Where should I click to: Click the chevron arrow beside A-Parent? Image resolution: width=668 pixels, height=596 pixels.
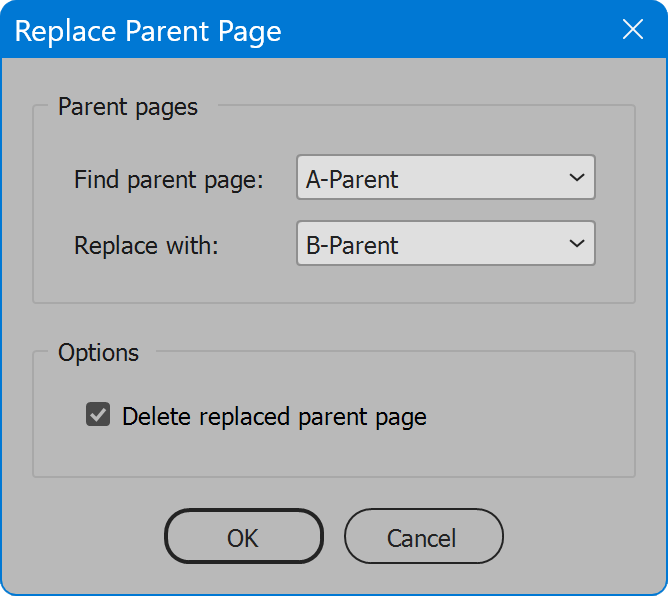pos(577,177)
